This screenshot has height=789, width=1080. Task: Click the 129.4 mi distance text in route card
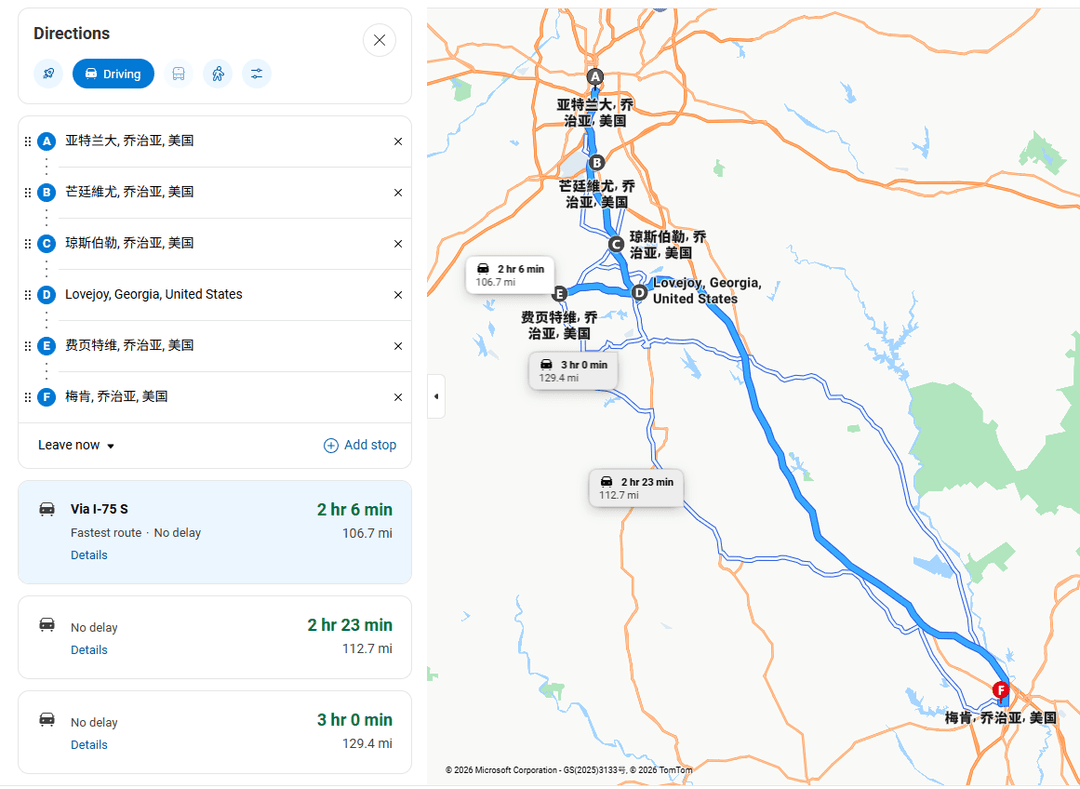367,744
